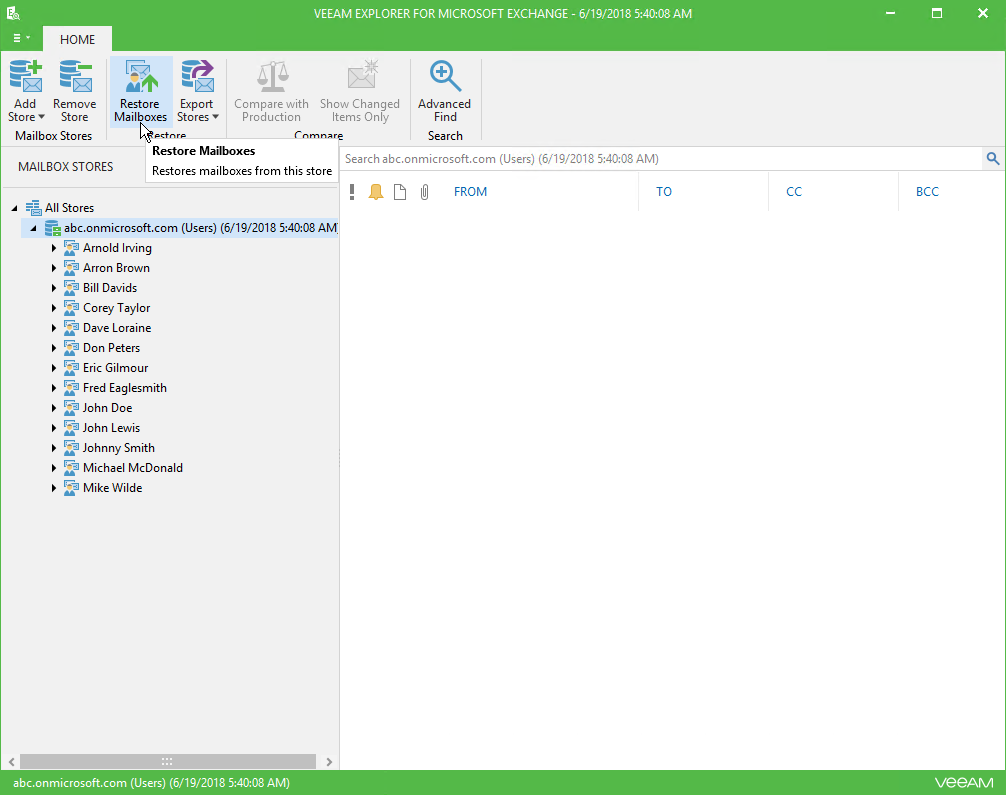Sort by reminder bell column

(x=376, y=191)
